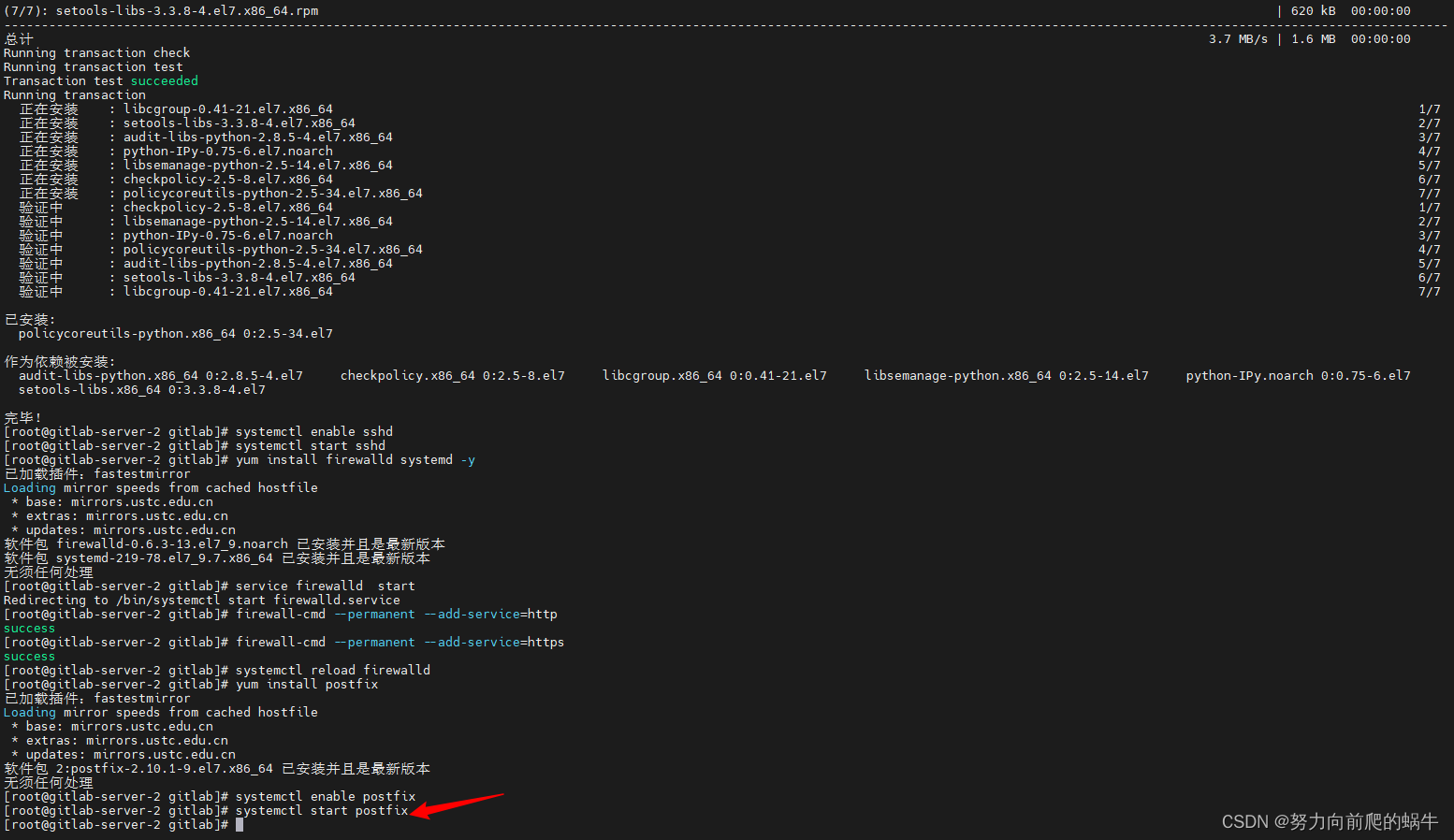Image resolution: width=1454 pixels, height=840 pixels.
Task: Click 'Running transaction check' line
Action: [97, 53]
